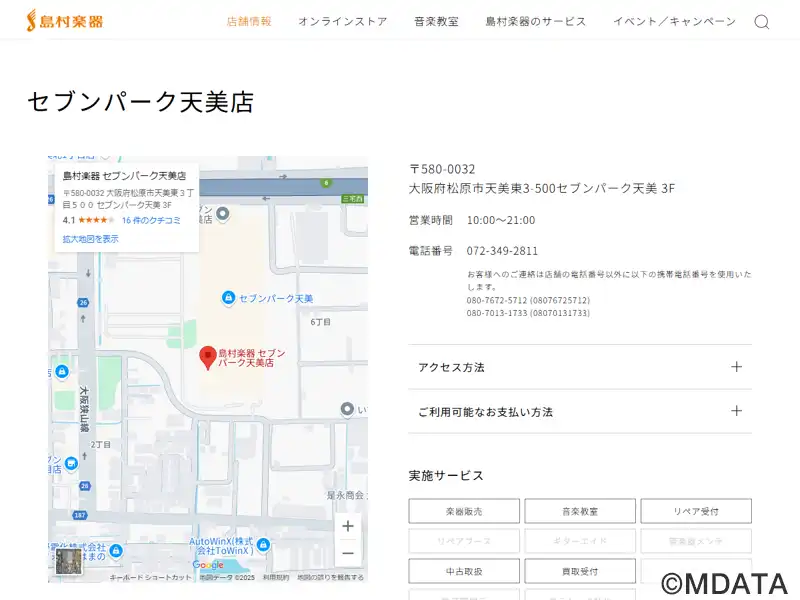Click the 大阪狭山線 road label
This screenshot has height=600, width=800.
(x=84, y=409)
